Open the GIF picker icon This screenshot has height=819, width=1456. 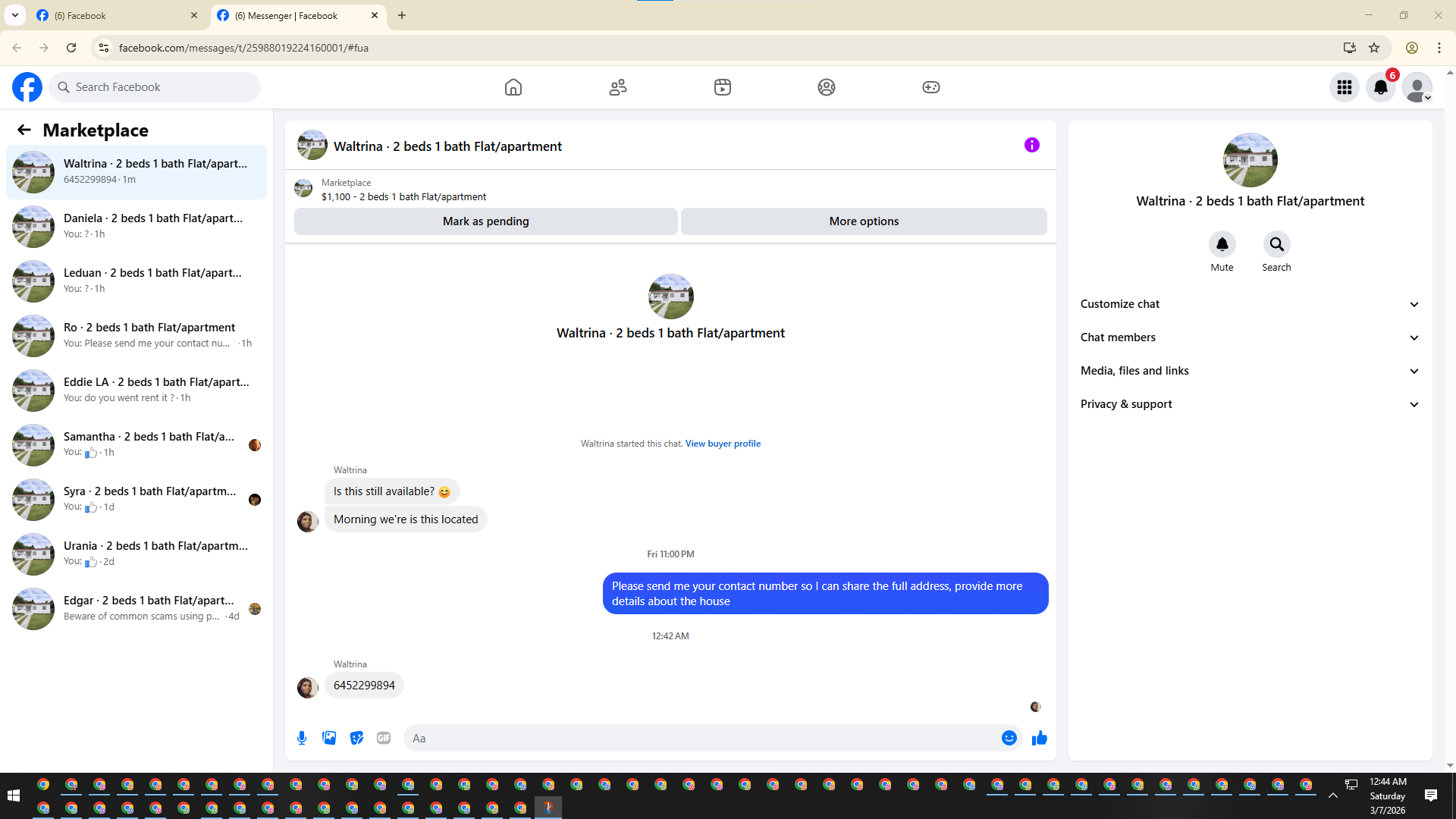coord(384,738)
